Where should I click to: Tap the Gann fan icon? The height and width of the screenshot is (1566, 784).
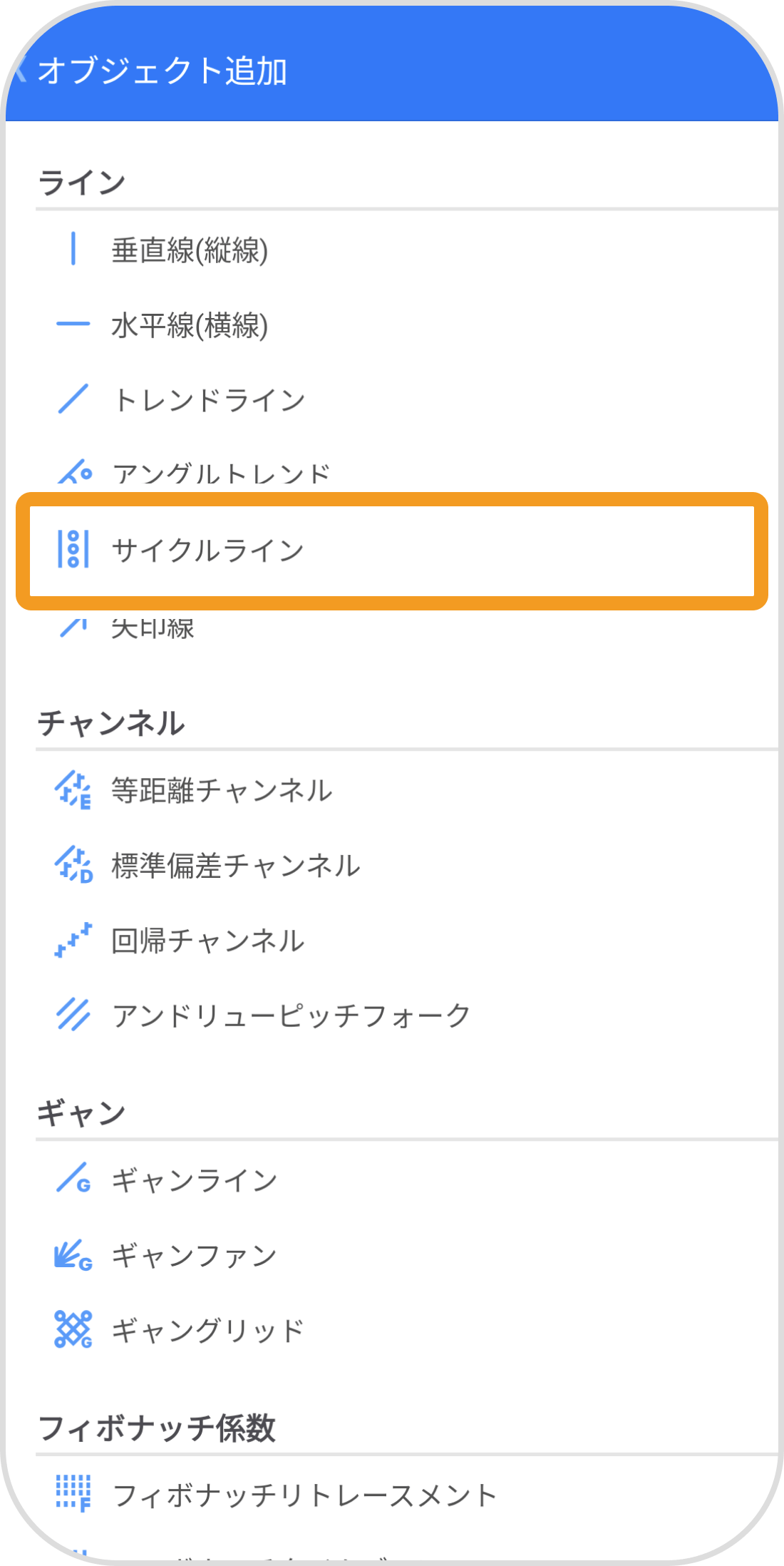(x=73, y=1254)
